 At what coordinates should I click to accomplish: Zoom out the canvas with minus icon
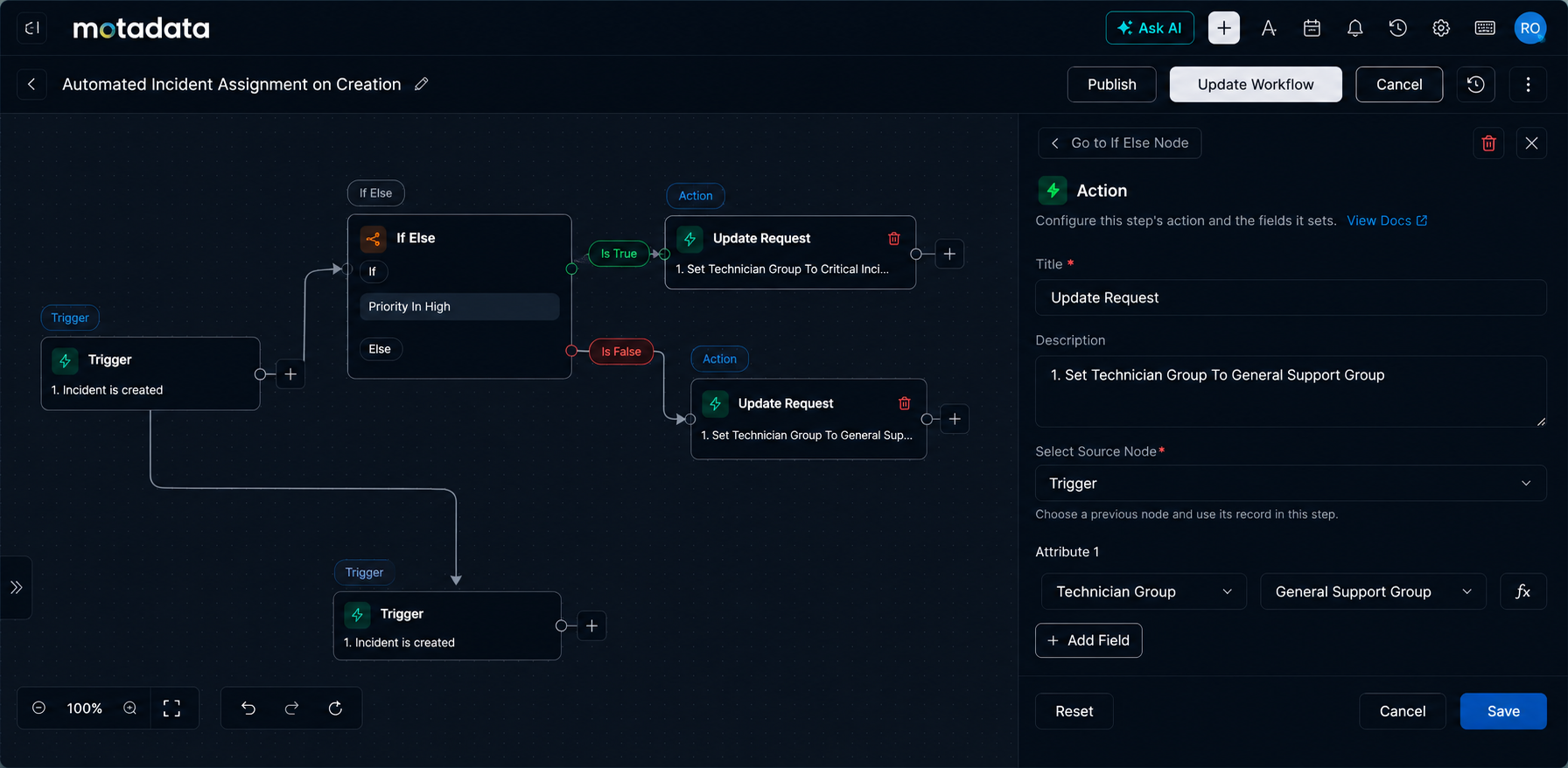39,708
